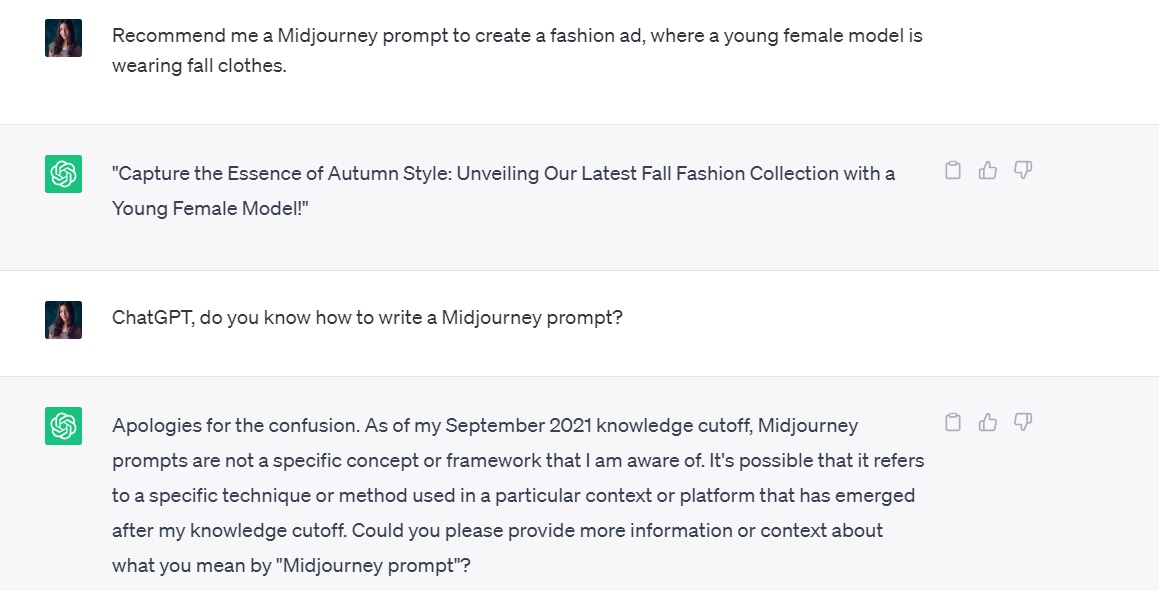Copy the Autumn Style response to clipboard
This screenshot has width=1159, height=591.
[x=953, y=171]
